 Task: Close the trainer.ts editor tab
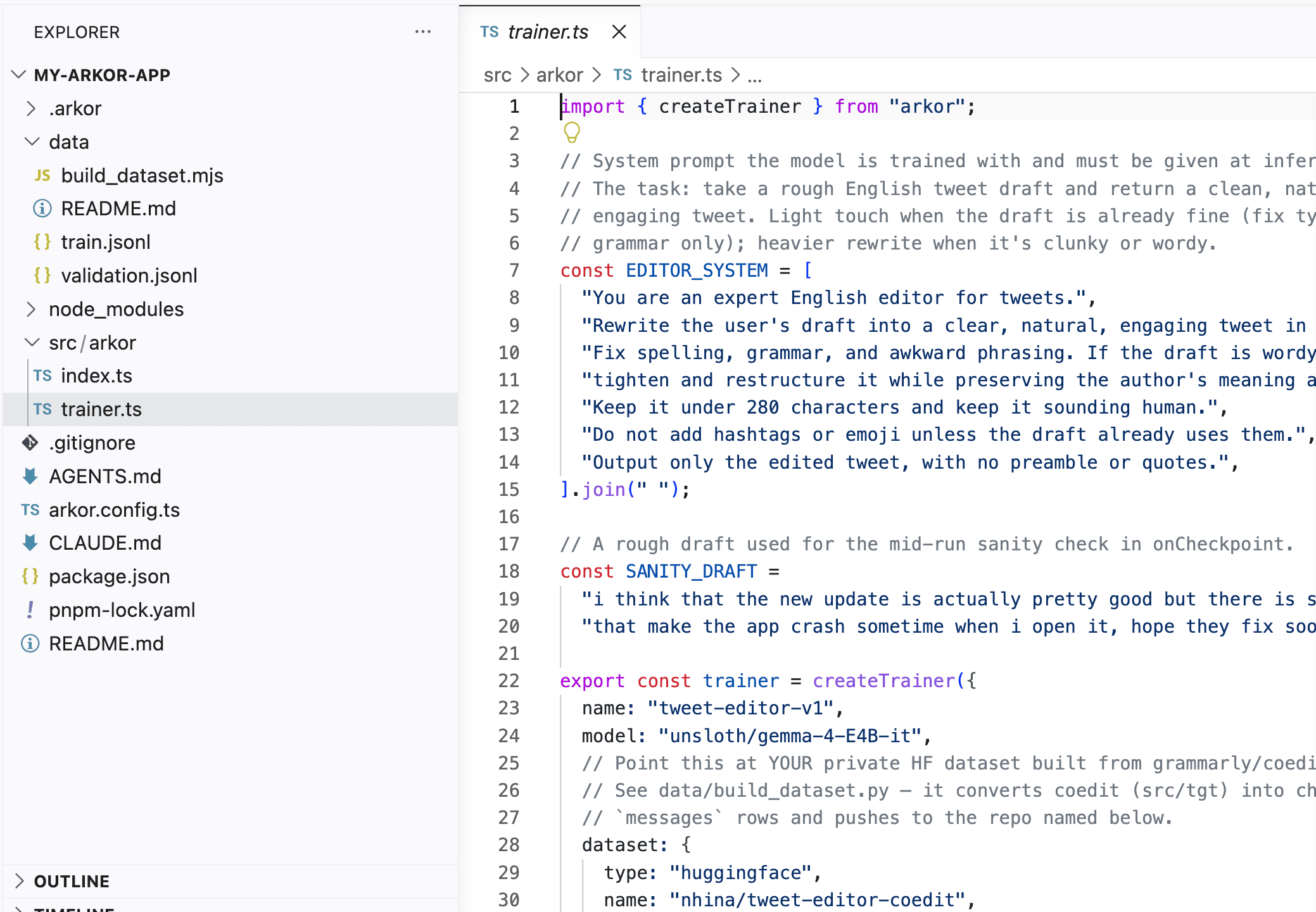click(x=619, y=32)
